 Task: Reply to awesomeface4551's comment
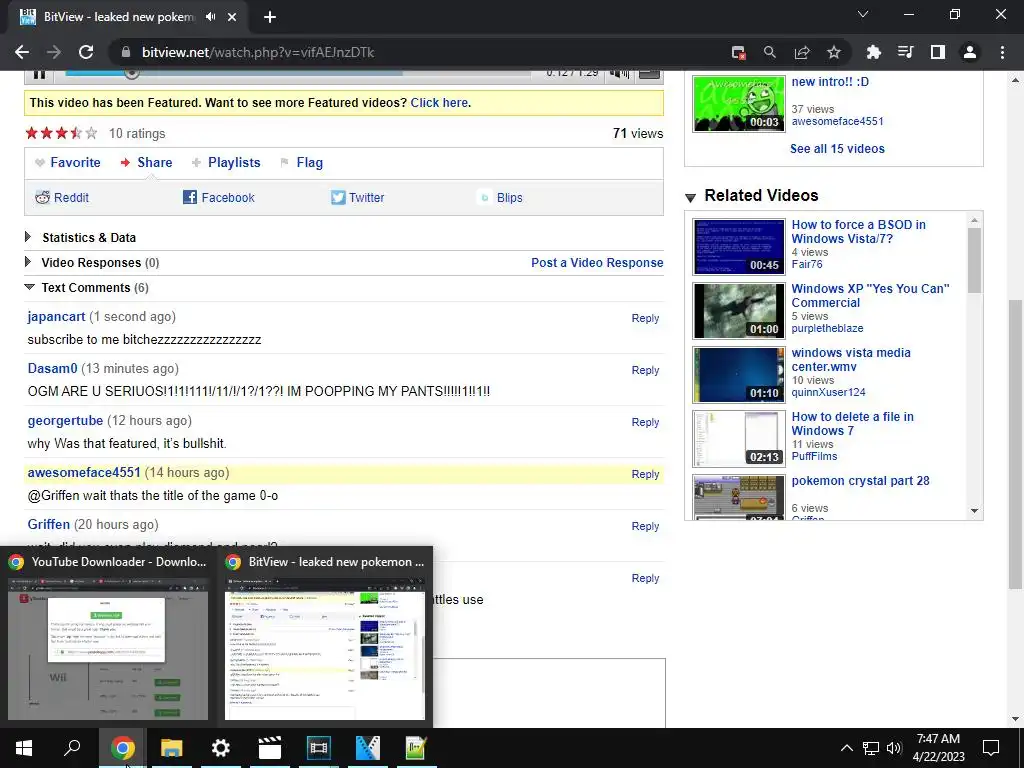click(645, 474)
